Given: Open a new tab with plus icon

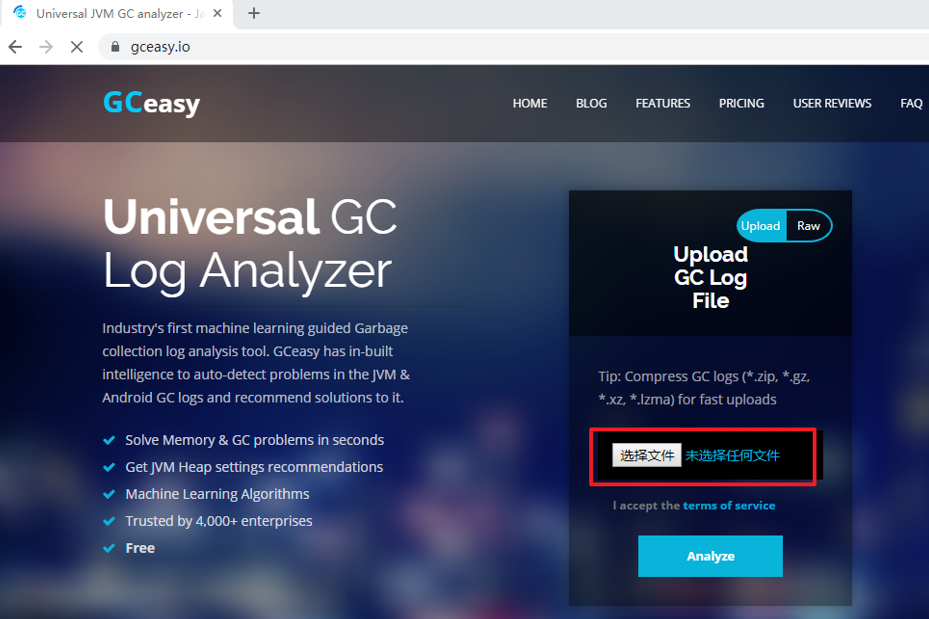Looking at the screenshot, I should click(254, 13).
